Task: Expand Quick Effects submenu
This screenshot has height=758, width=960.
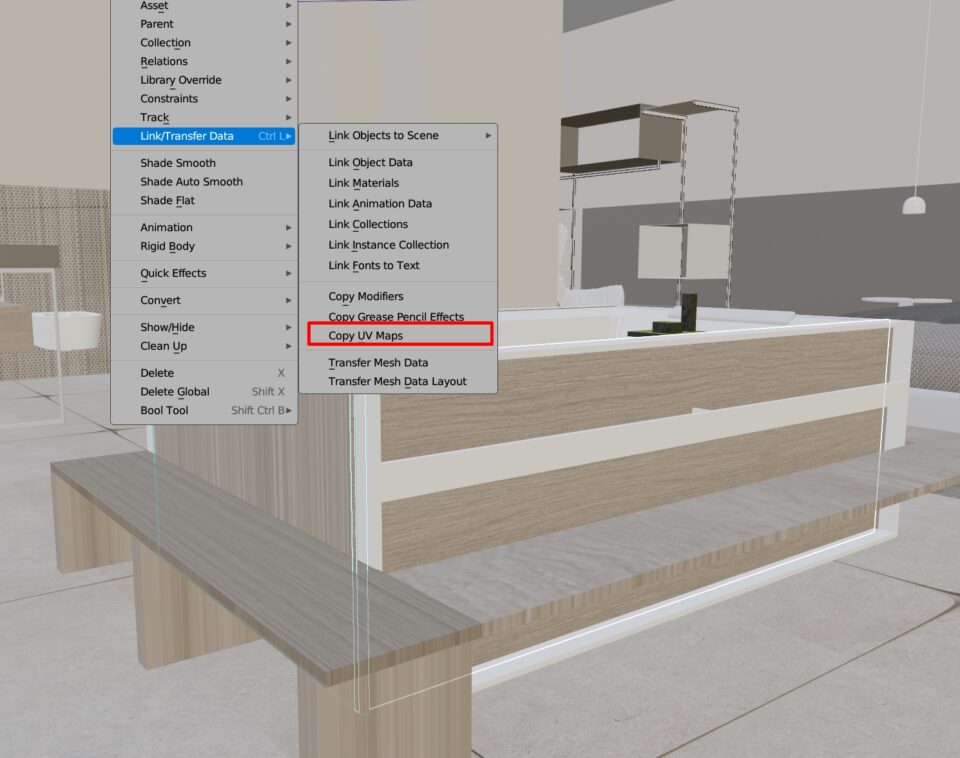Action: [x=173, y=274]
